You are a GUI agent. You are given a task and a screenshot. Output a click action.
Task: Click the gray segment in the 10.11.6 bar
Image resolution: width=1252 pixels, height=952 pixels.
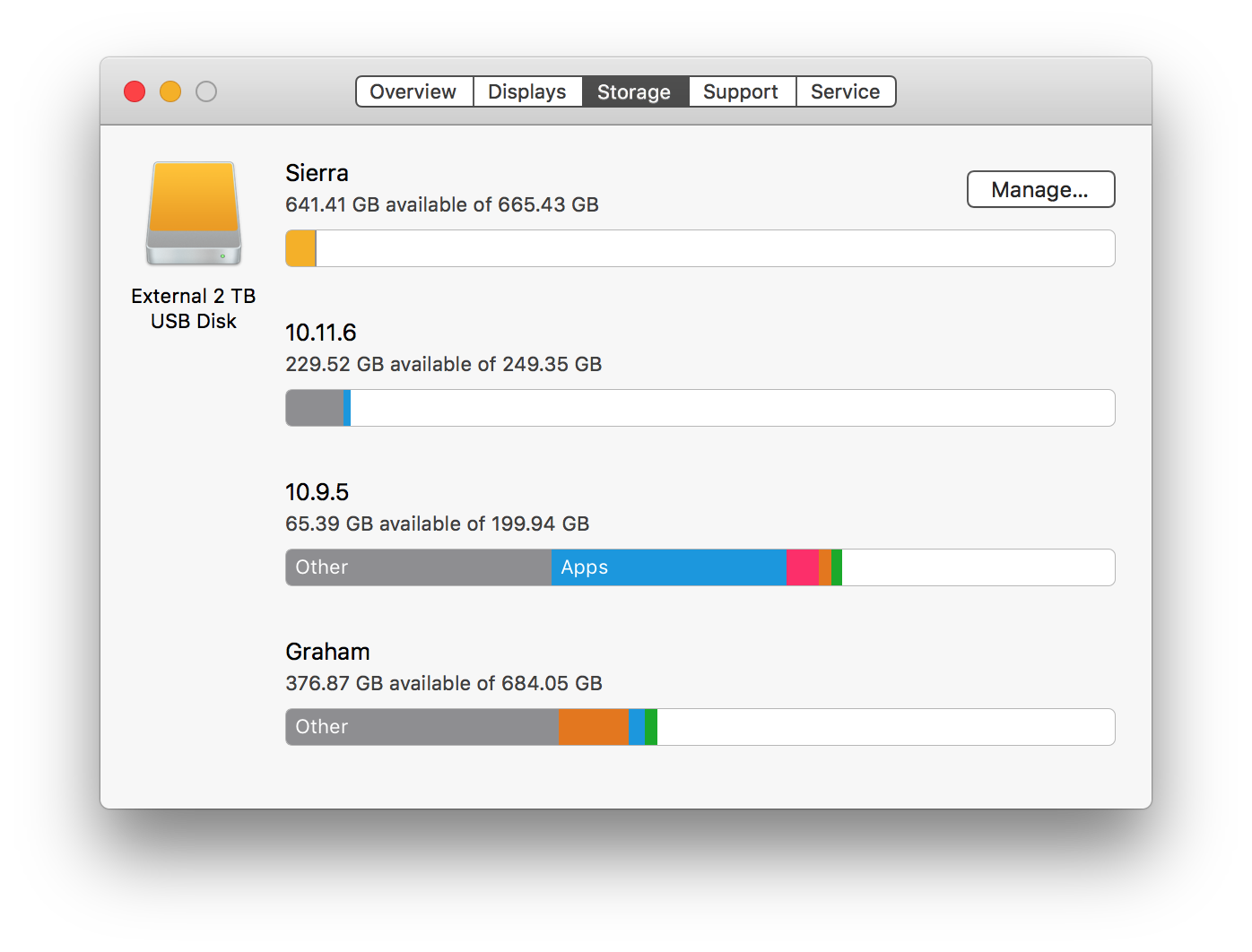[x=315, y=408]
